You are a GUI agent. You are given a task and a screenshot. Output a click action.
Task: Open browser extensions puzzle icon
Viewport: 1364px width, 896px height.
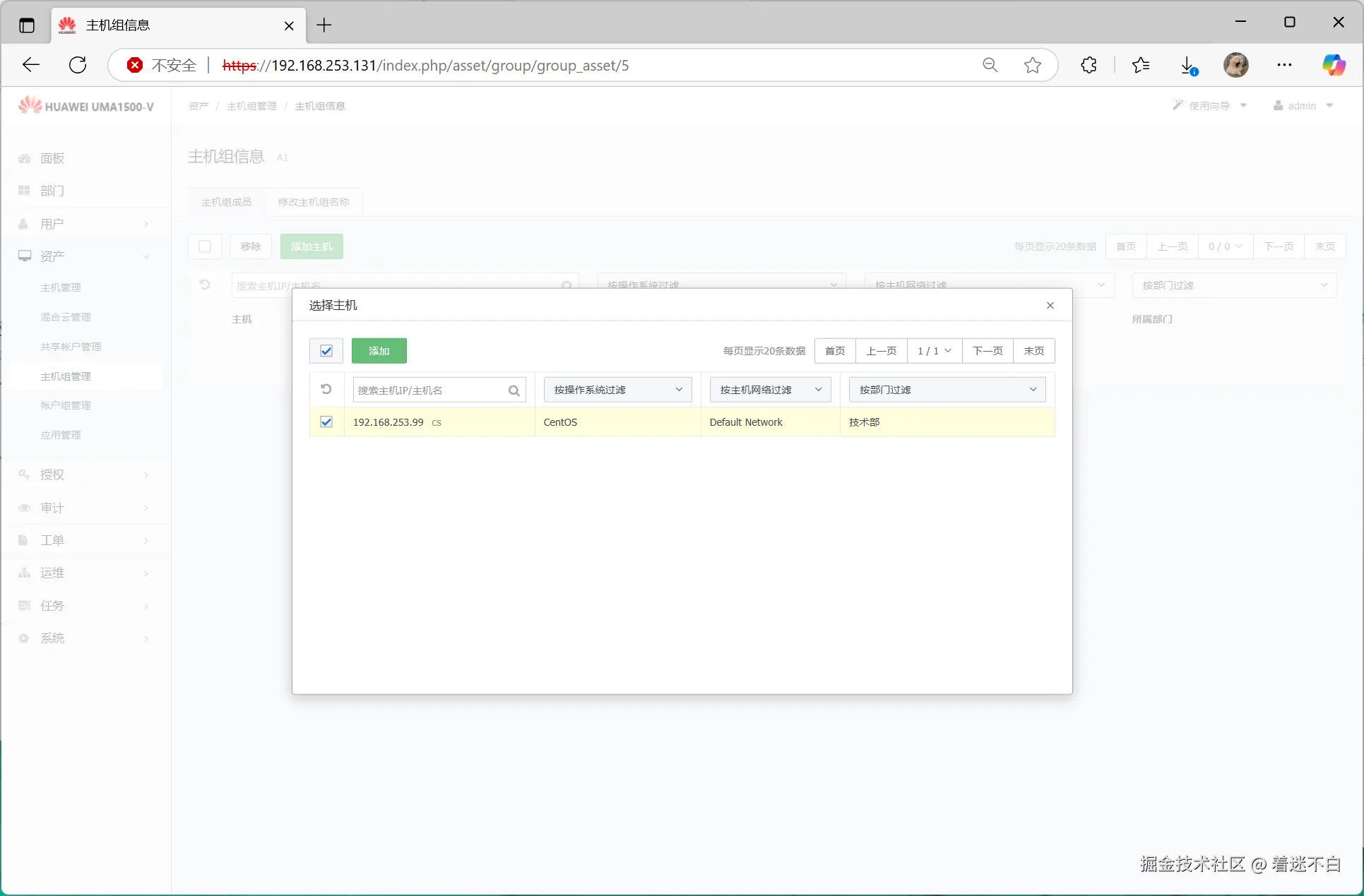(x=1089, y=65)
